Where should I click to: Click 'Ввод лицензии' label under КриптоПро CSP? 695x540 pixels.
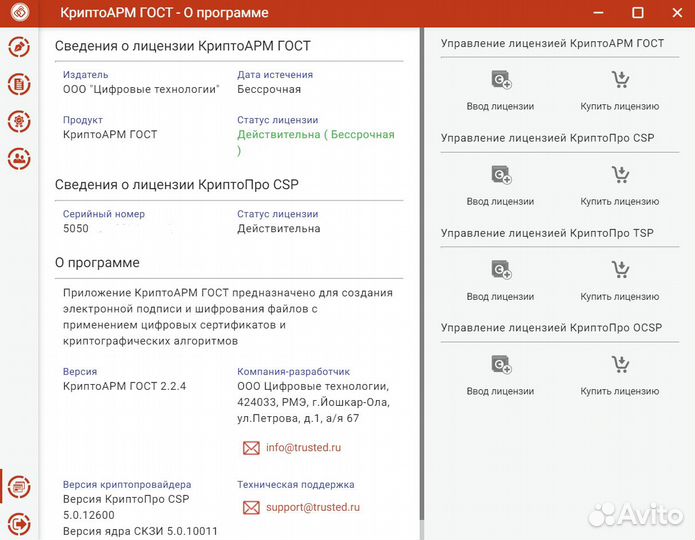500,201
